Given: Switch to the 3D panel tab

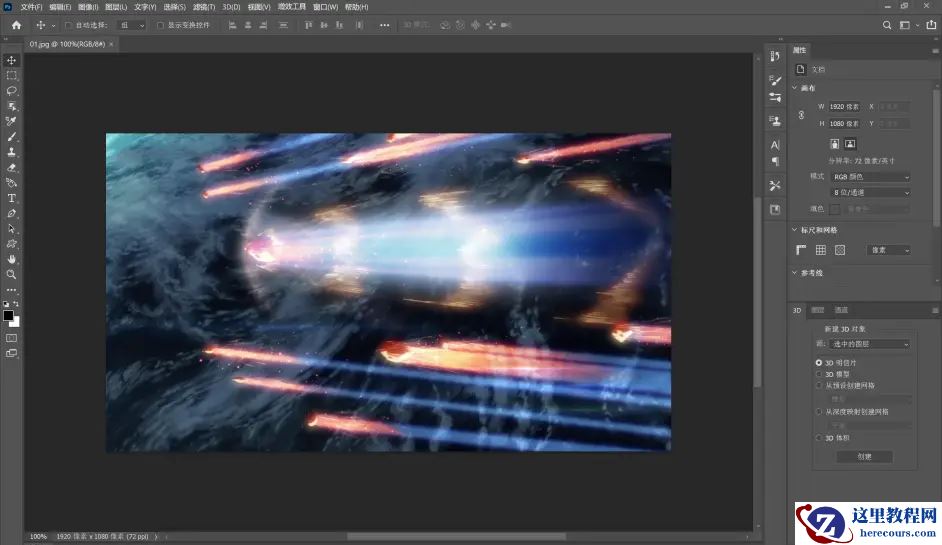Looking at the screenshot, I should point(797,310).
